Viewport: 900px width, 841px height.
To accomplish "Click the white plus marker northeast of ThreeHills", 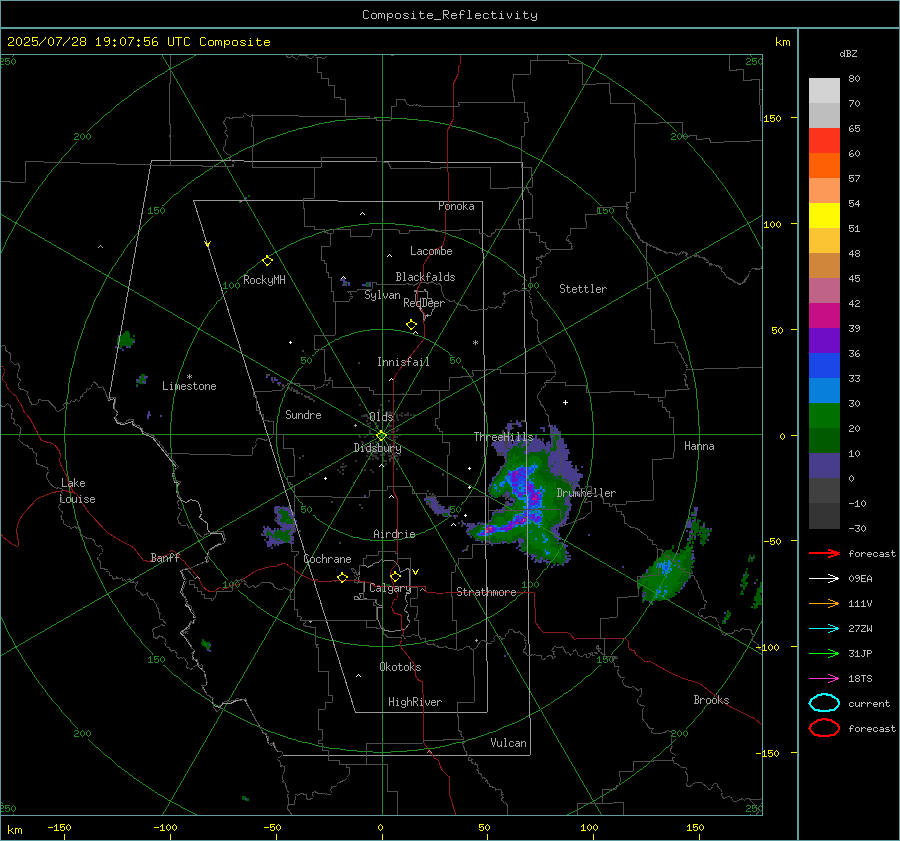I will pos(565,402).
